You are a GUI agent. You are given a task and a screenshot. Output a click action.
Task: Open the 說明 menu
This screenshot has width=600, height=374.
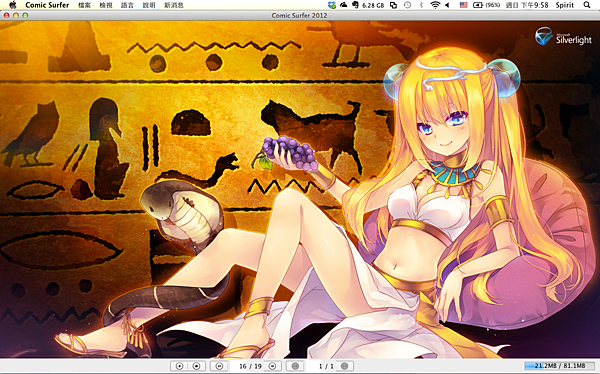click(149, 5)
